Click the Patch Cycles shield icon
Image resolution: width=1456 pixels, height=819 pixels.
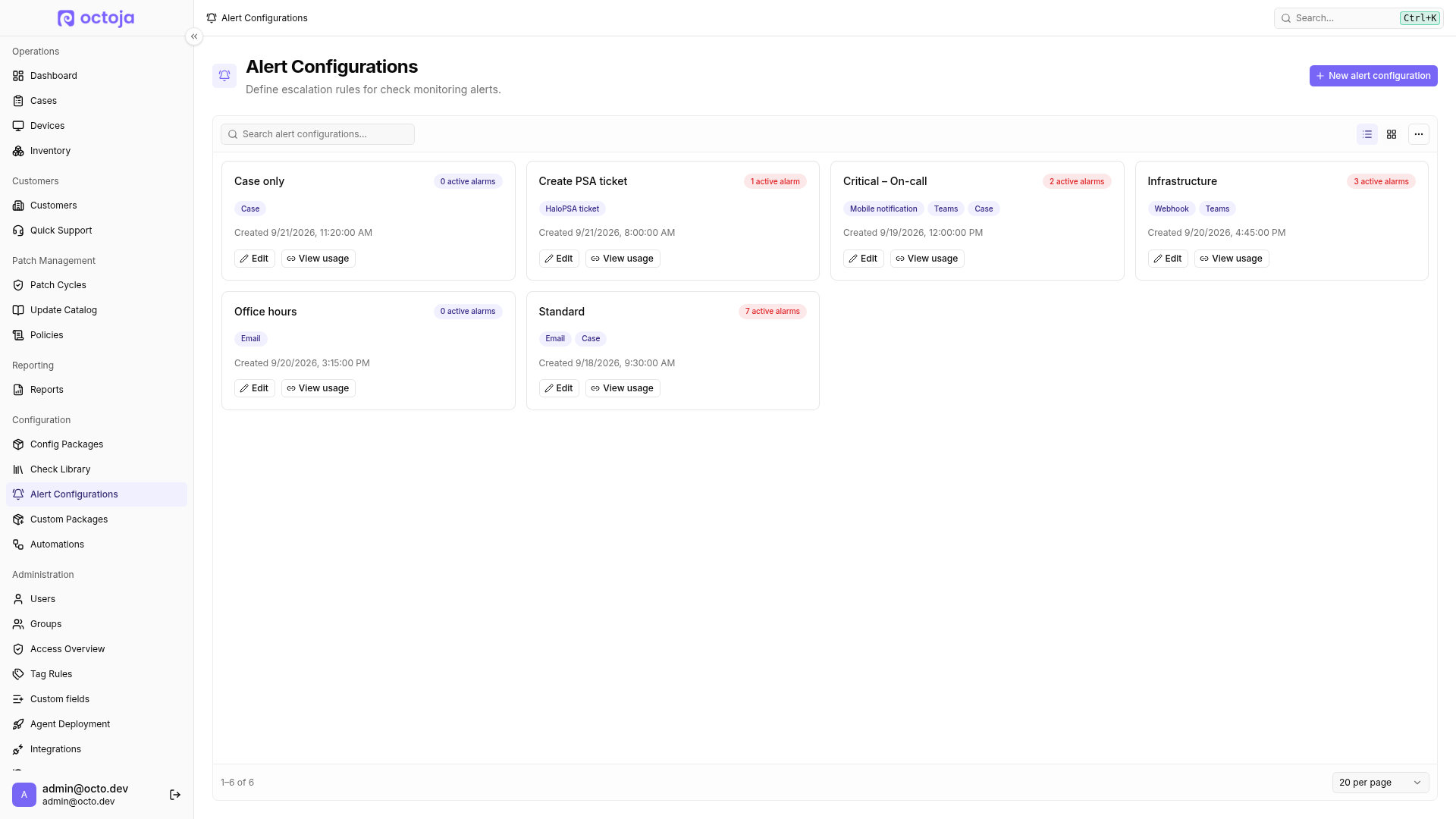tap(18, 285)
